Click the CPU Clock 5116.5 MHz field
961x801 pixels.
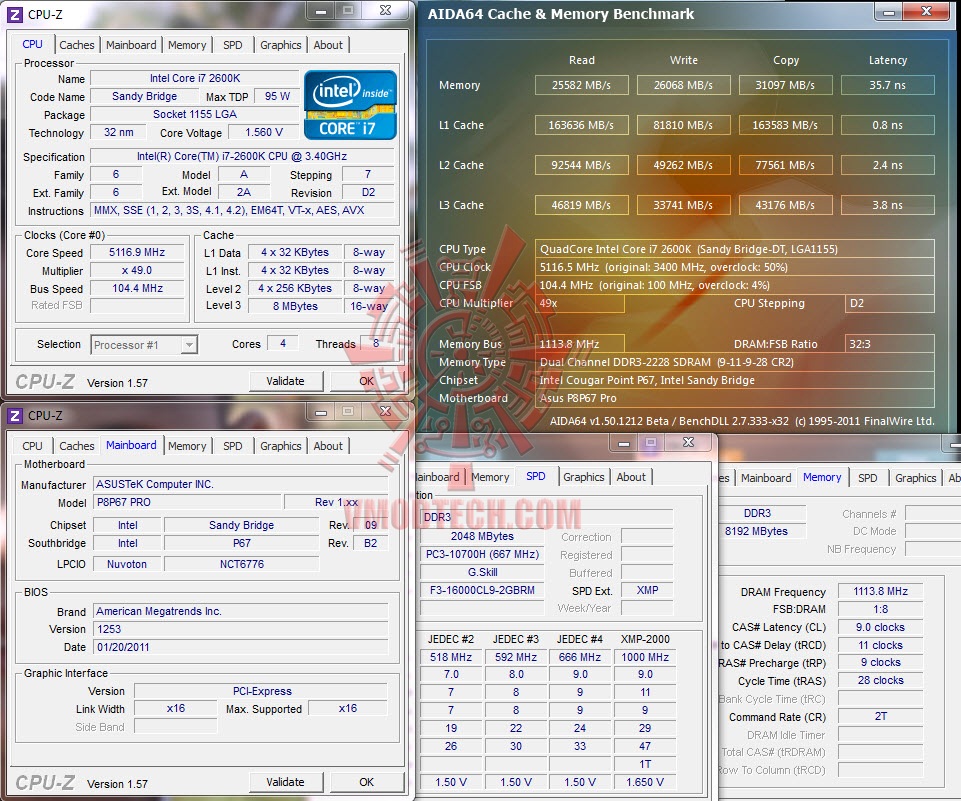(x=734, y=267)
